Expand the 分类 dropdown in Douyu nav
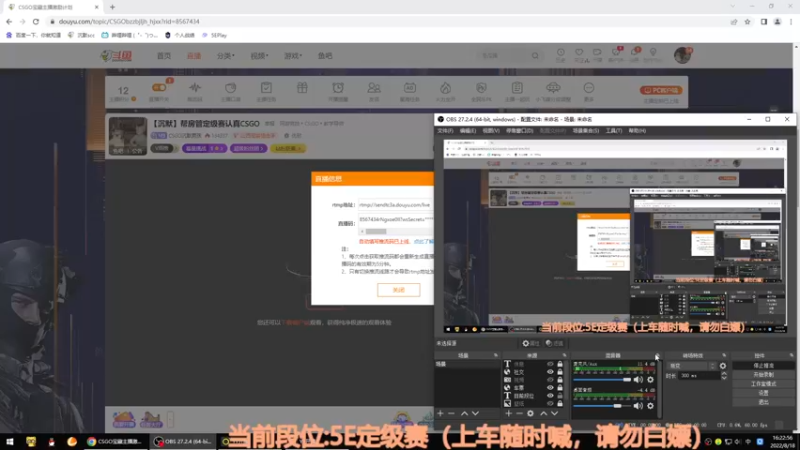The image size is (800, 450). click(226, 56)
